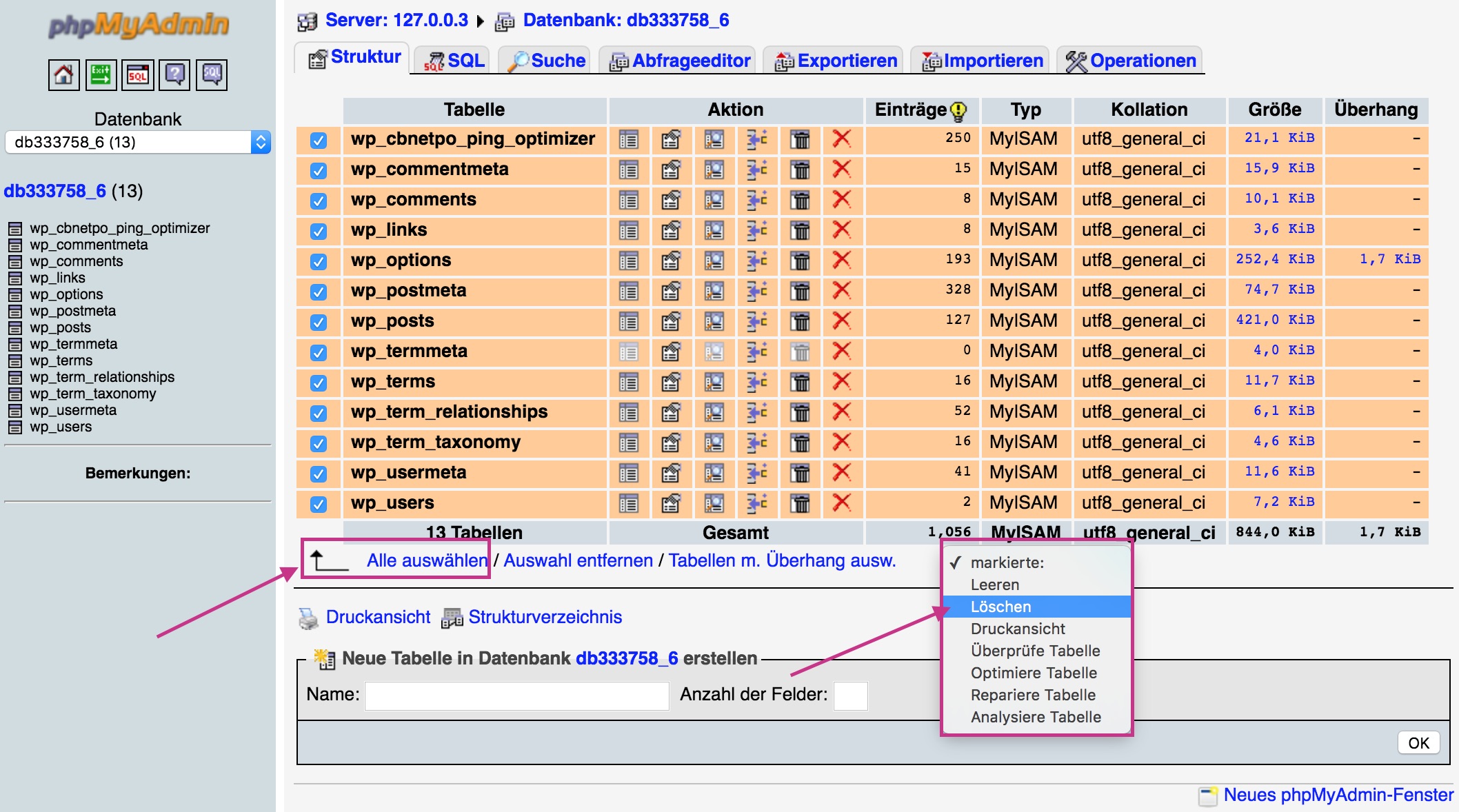Open the SQL query window icon

(x=138, y=74)
